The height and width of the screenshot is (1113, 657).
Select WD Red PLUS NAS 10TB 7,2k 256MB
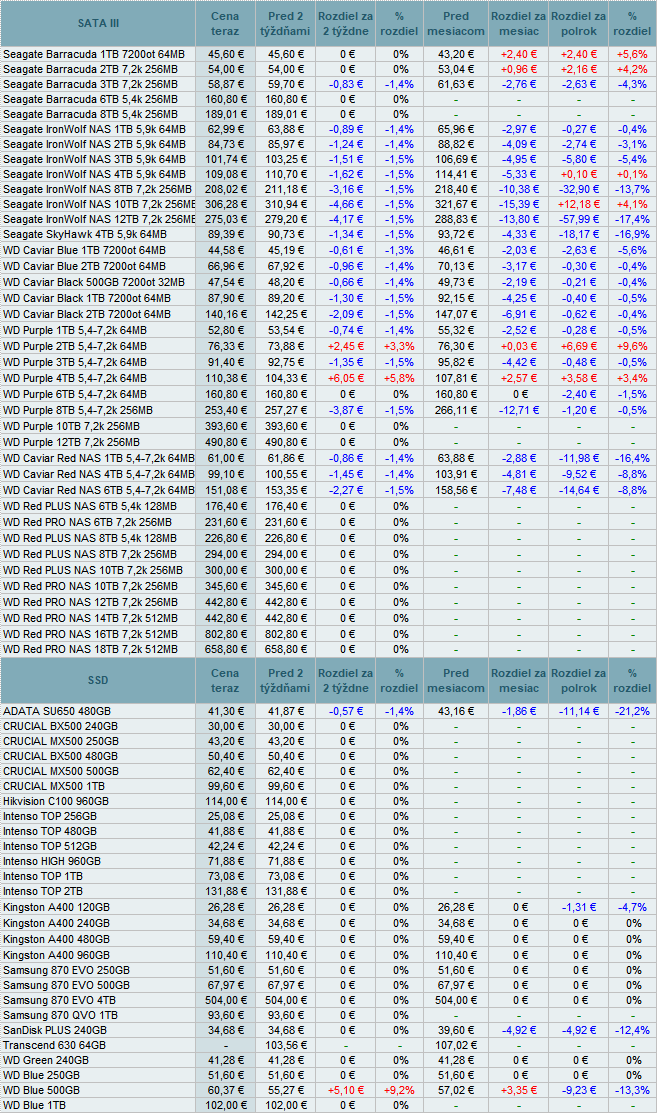pyautogui.click(x=93, y=570)
